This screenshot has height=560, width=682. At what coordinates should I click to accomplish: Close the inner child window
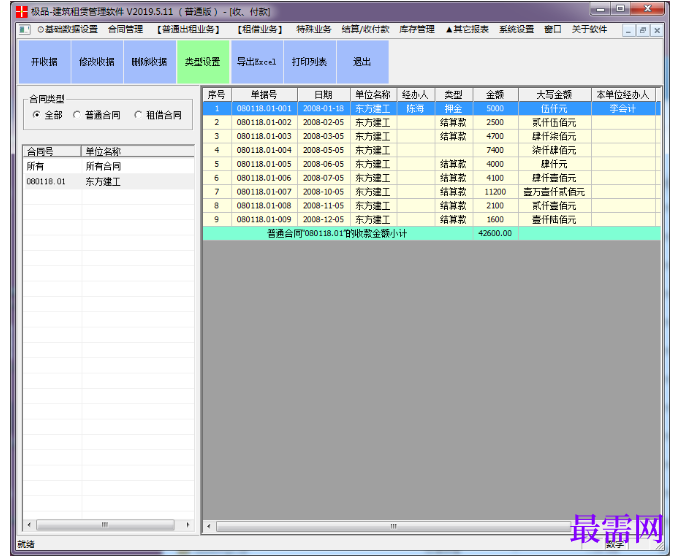point(657,30)
